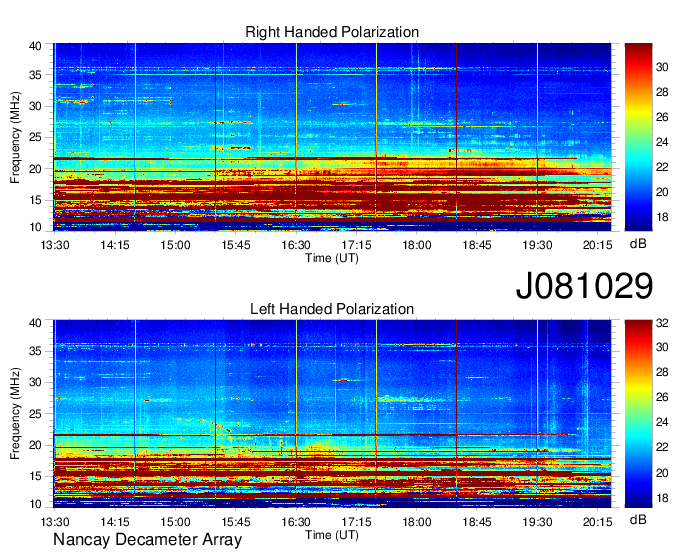The width and height of the screenshot is (680, 552).
Task: Click the 18:00 tick under the left-handed plot
Action: coord(417,522)
